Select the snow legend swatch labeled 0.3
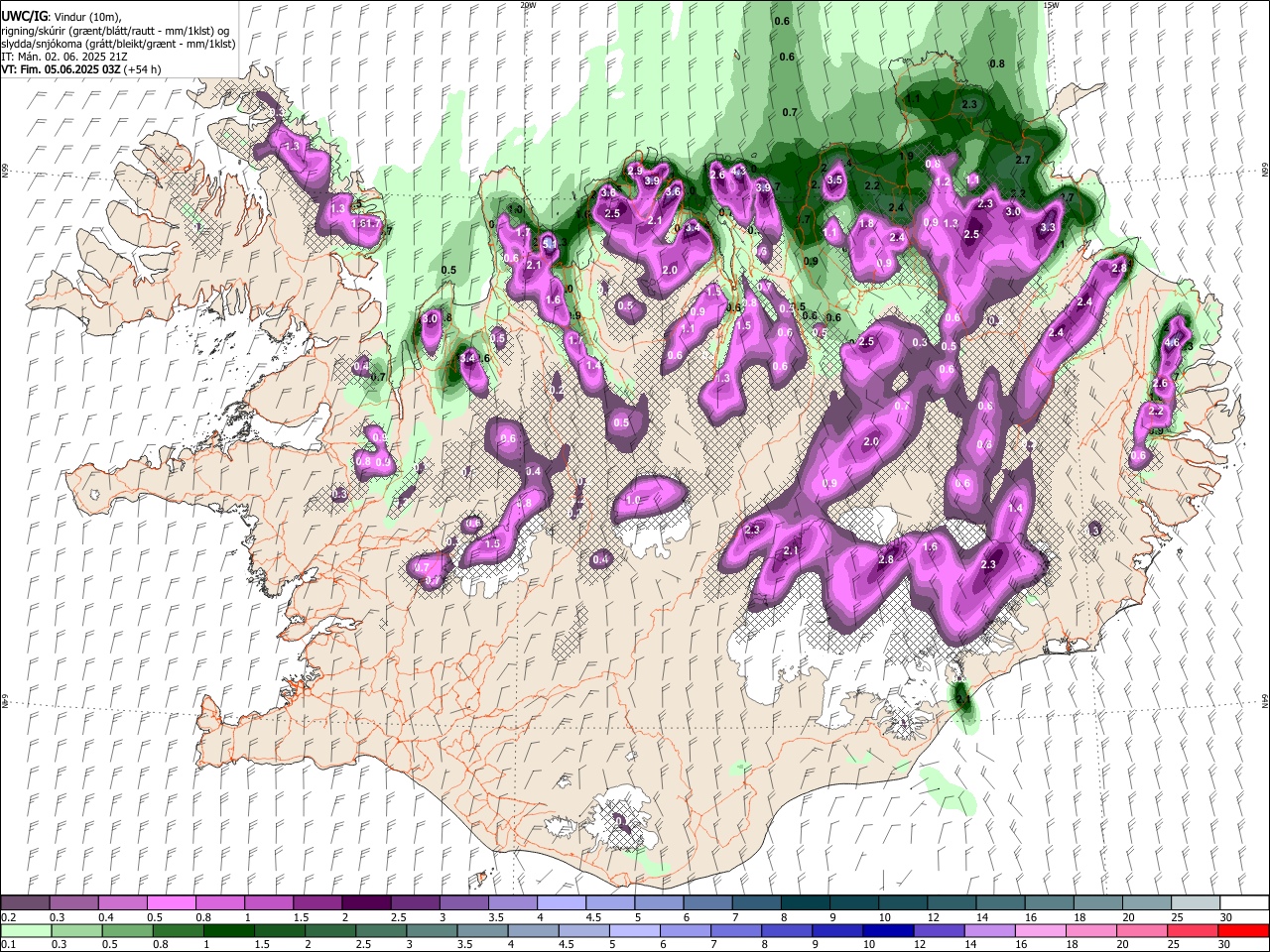 (73, 902)
